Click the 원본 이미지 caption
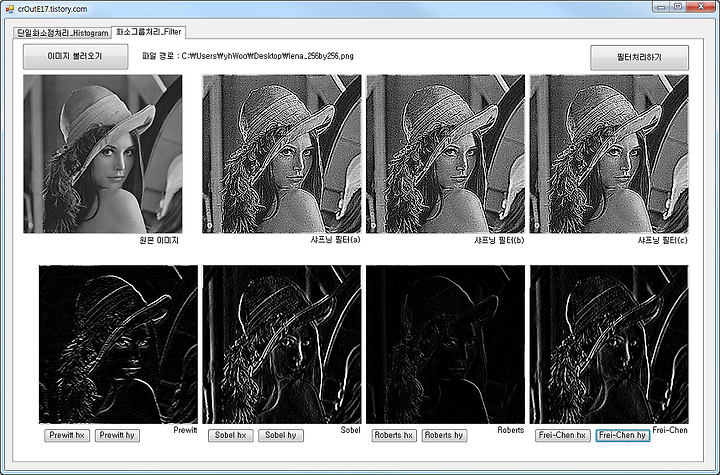Screen dimensions: 720x475 pos(159,240)
